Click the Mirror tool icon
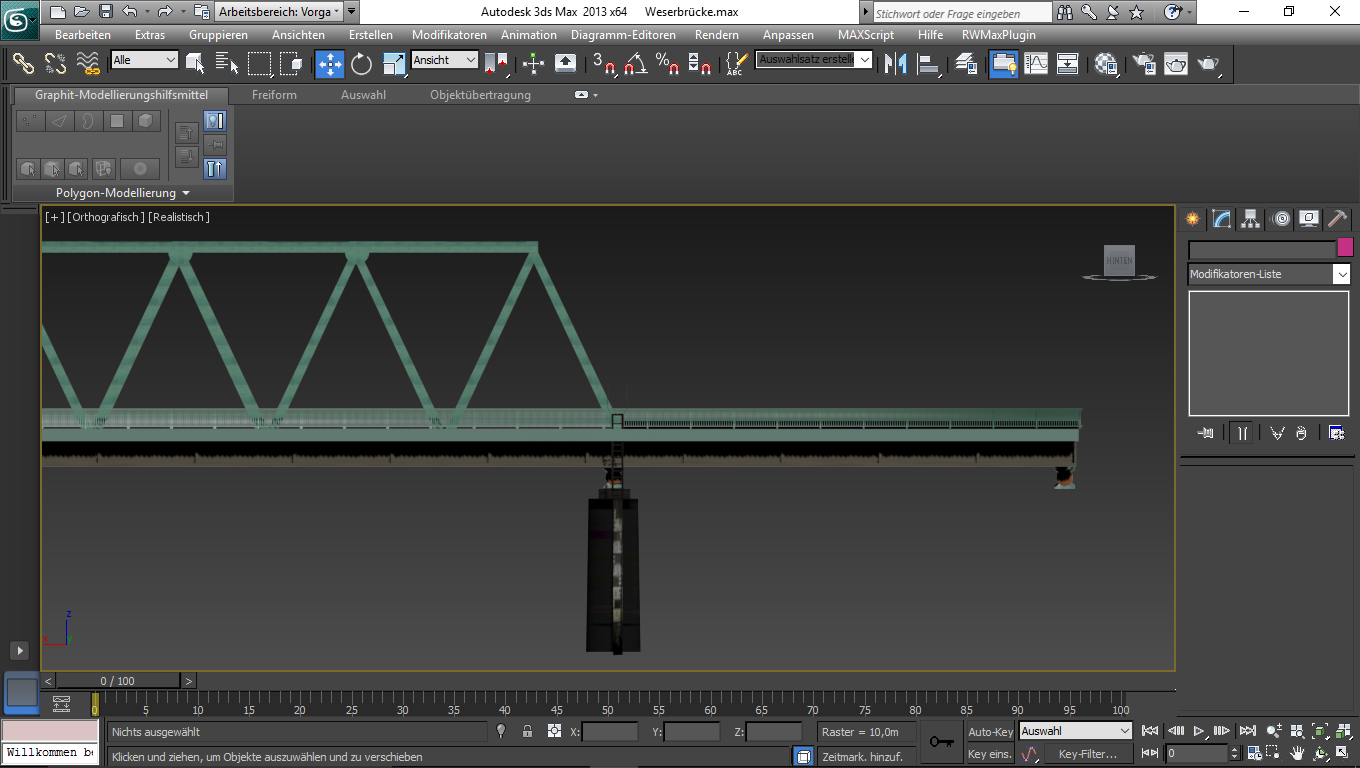The image size is (1360, 768). pos(895,64)
